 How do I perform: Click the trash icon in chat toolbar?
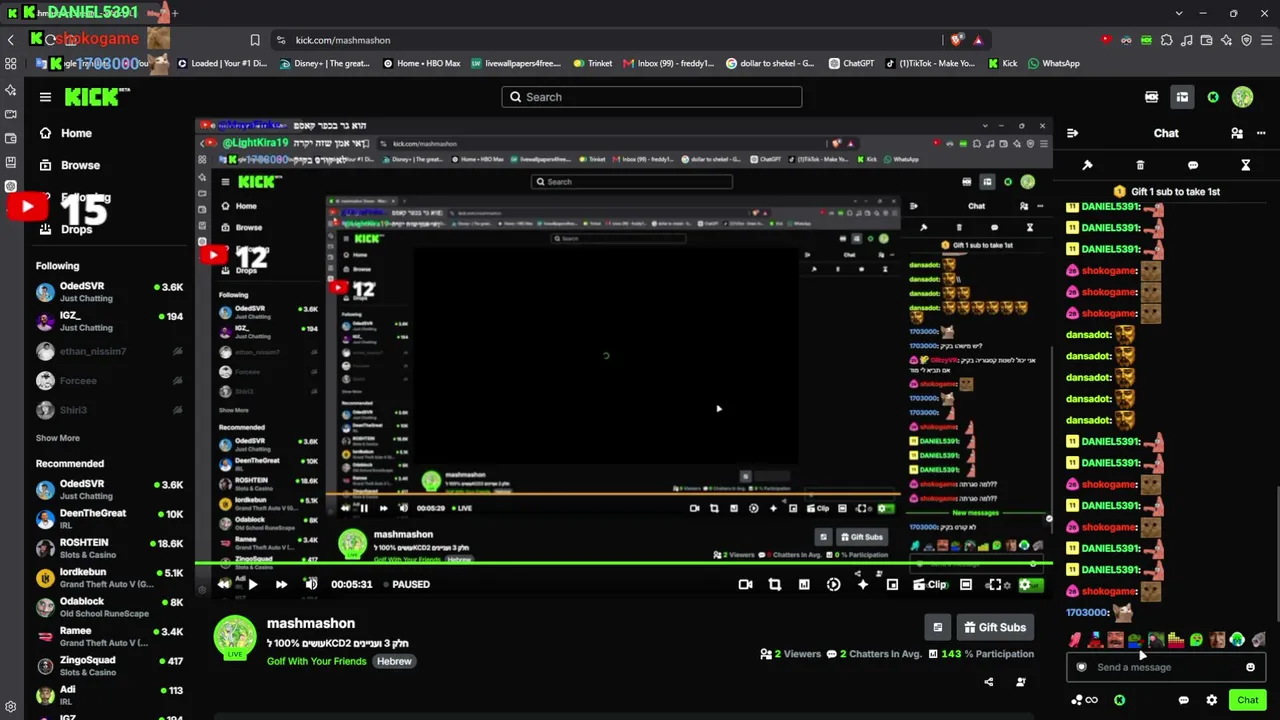(x=1140, y=165)
